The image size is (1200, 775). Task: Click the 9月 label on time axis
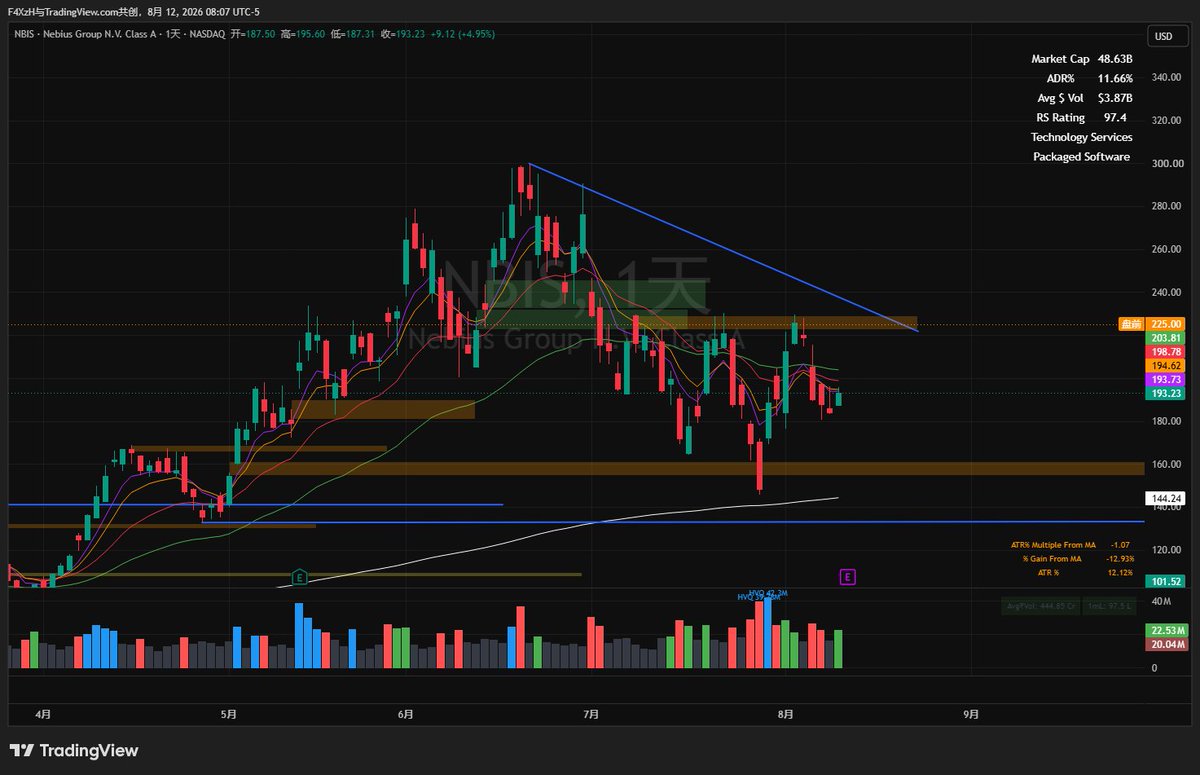coord(971,715)
